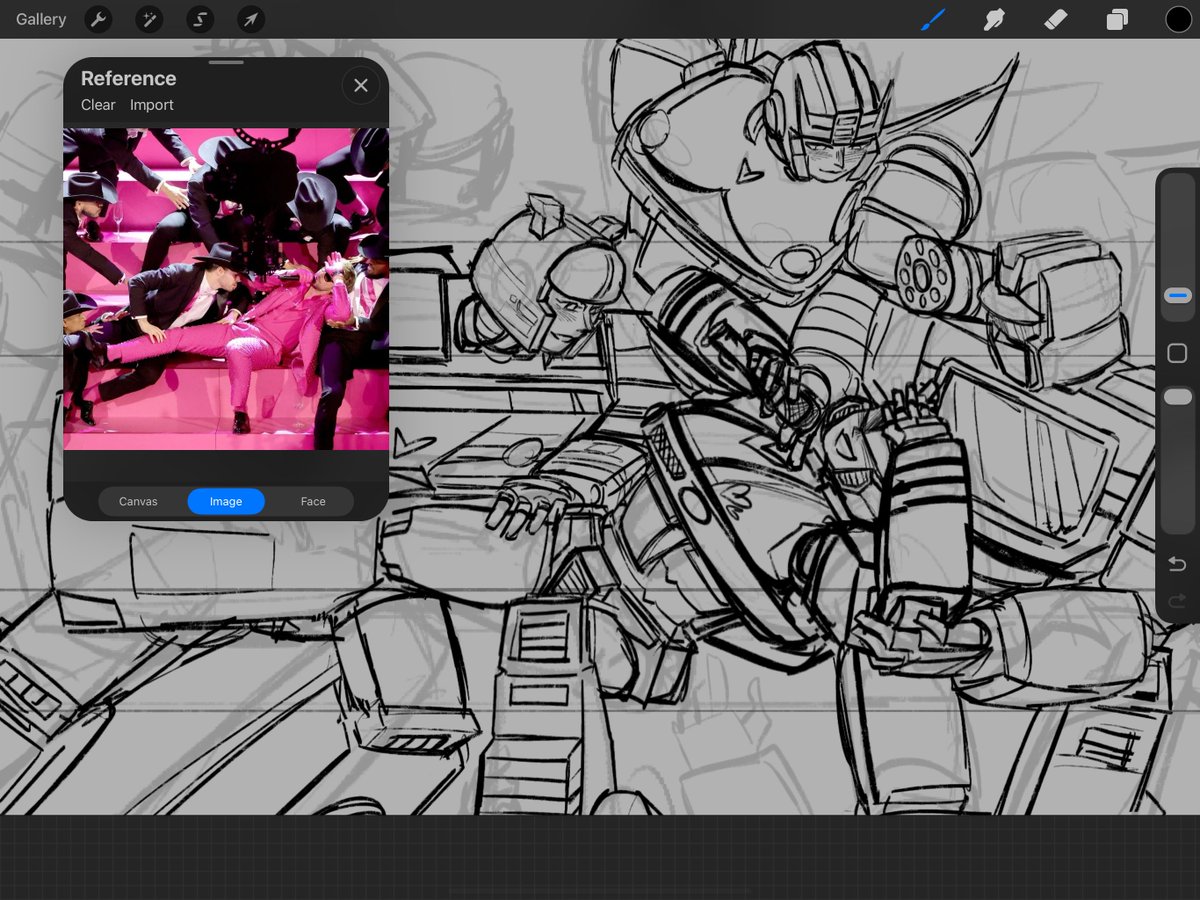Select the Eraser tool
This screenshot has width=1200, height=900.
[1055, 19]
